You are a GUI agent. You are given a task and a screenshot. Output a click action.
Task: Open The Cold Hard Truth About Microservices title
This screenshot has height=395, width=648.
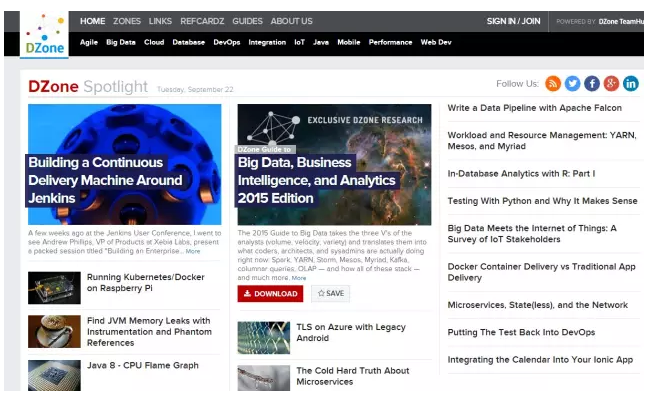[x=353, y=376]
